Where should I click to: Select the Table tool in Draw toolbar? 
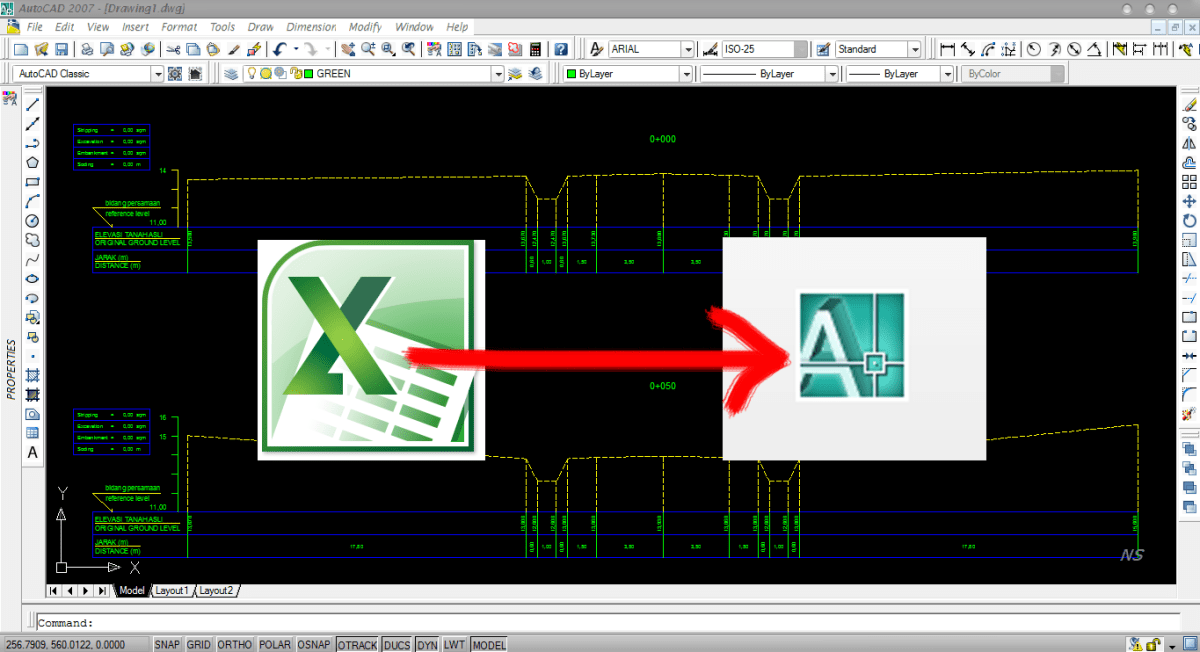(32, 433)
